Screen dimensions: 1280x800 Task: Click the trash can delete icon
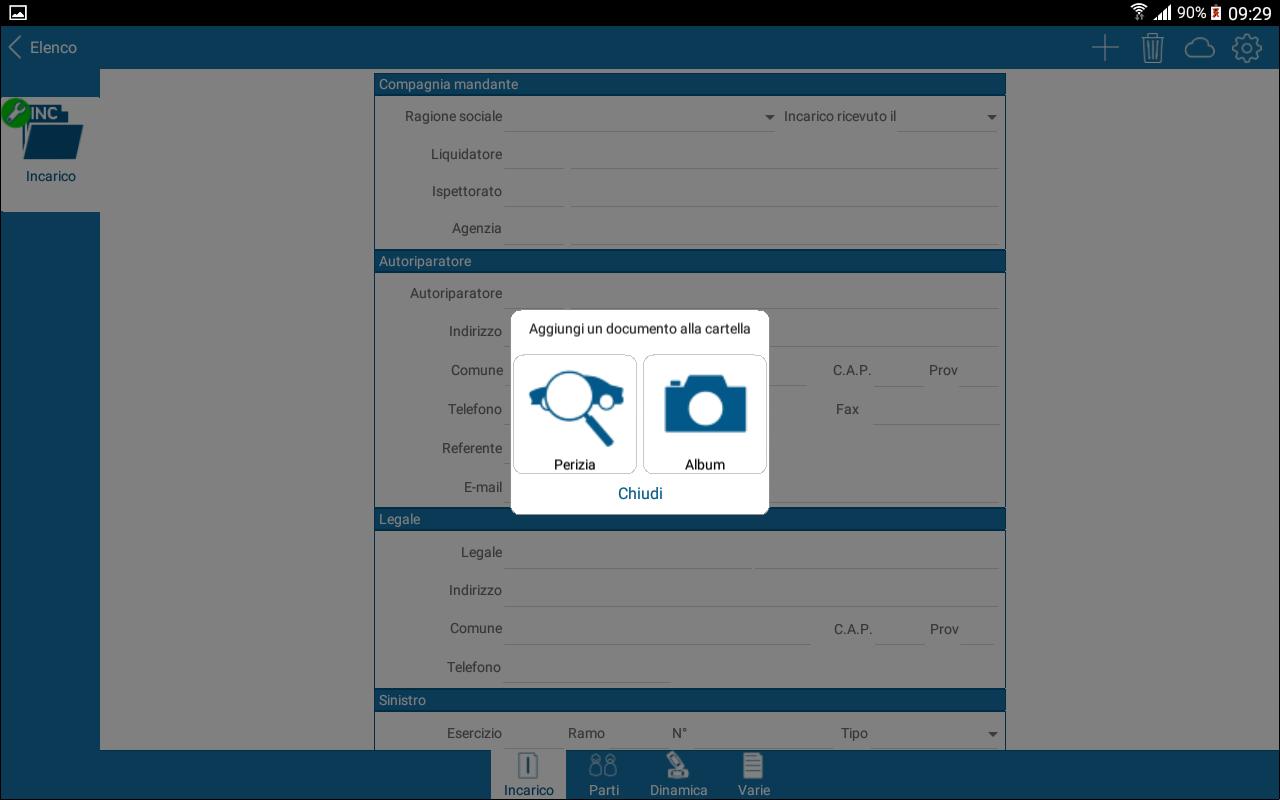(1153, 48)
